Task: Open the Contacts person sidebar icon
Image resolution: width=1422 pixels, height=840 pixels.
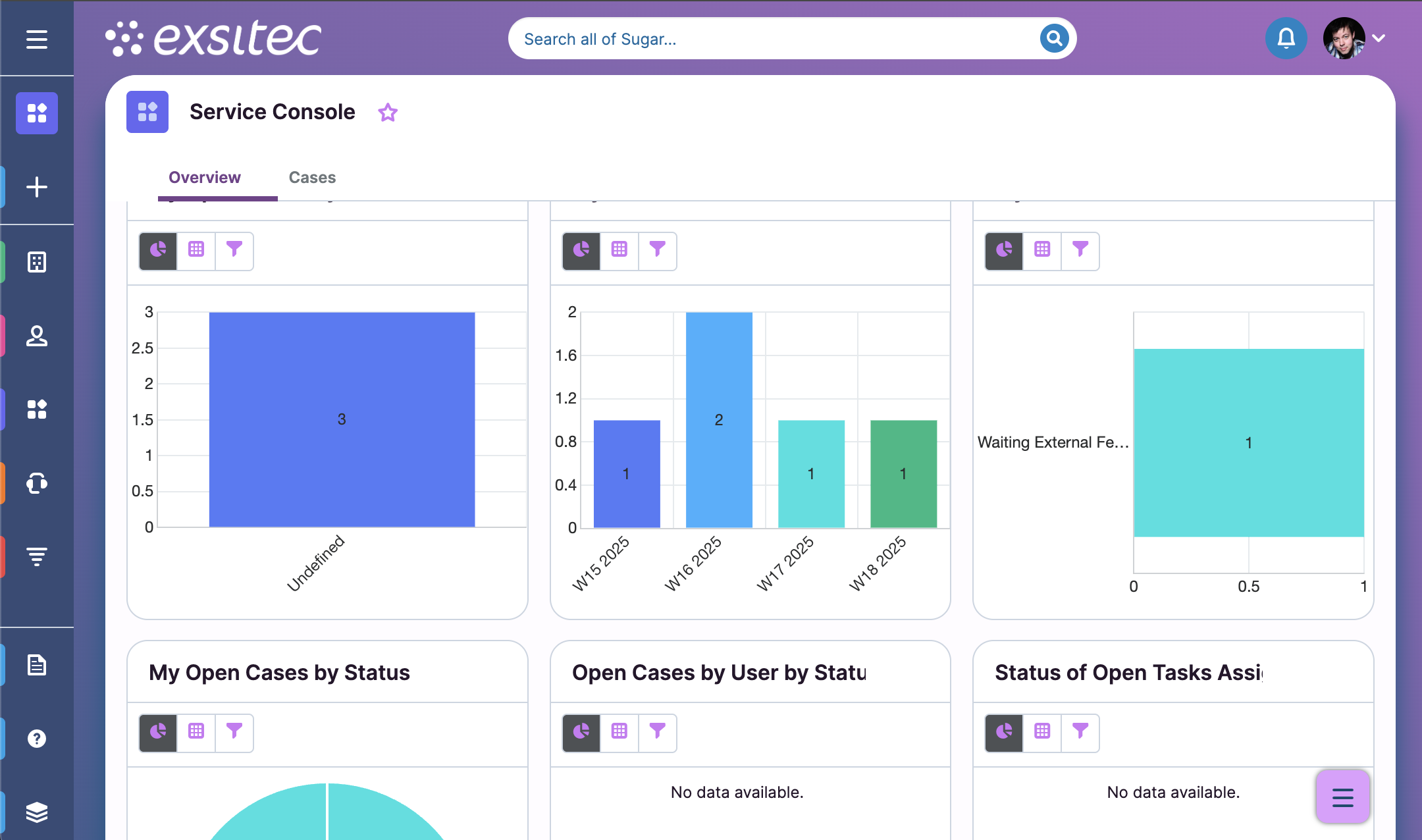Action: coord(37,336)
